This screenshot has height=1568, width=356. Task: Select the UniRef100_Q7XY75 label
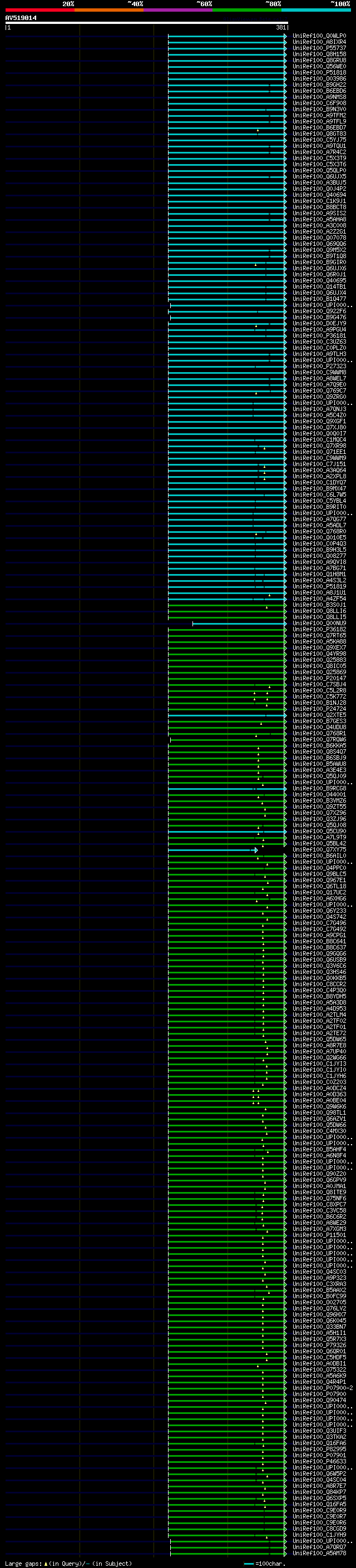pos(319,850)
